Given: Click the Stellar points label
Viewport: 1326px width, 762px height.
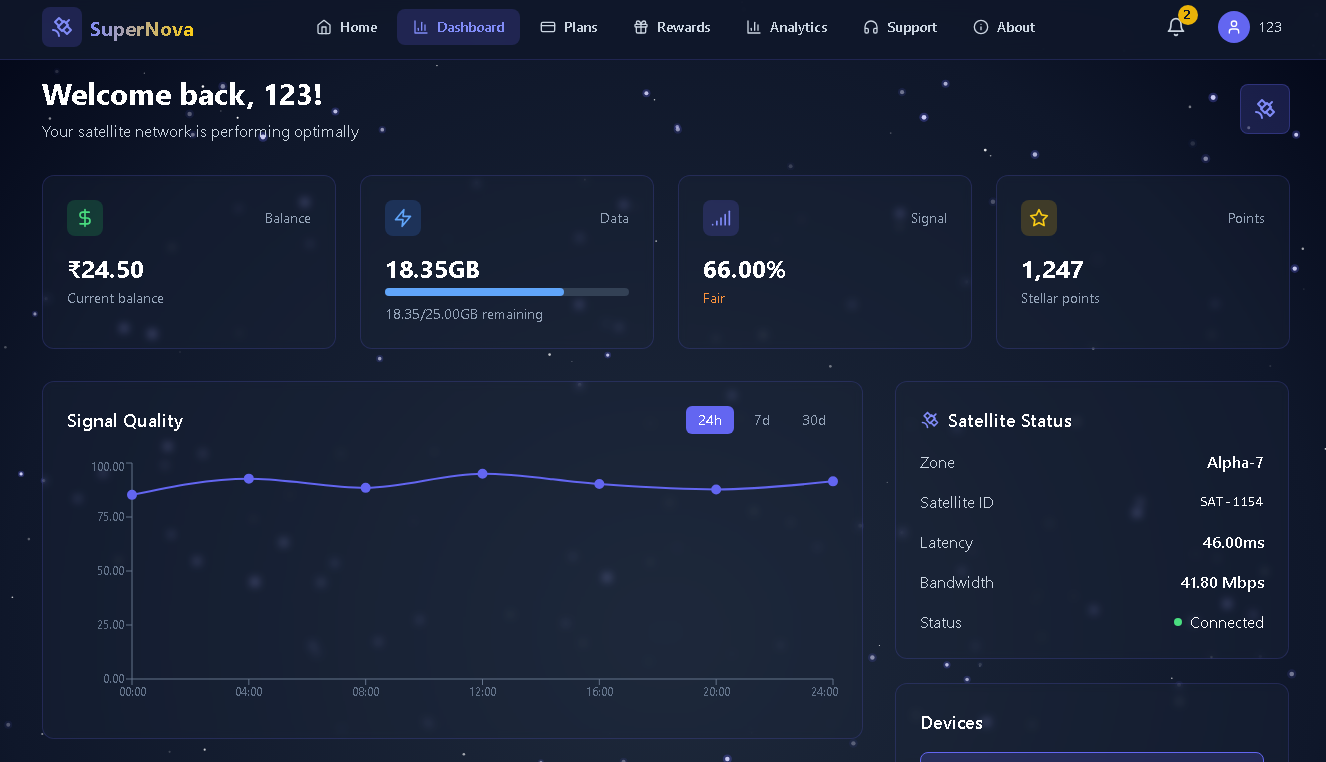Looking at the screenshot, I should coord(1060,298).
